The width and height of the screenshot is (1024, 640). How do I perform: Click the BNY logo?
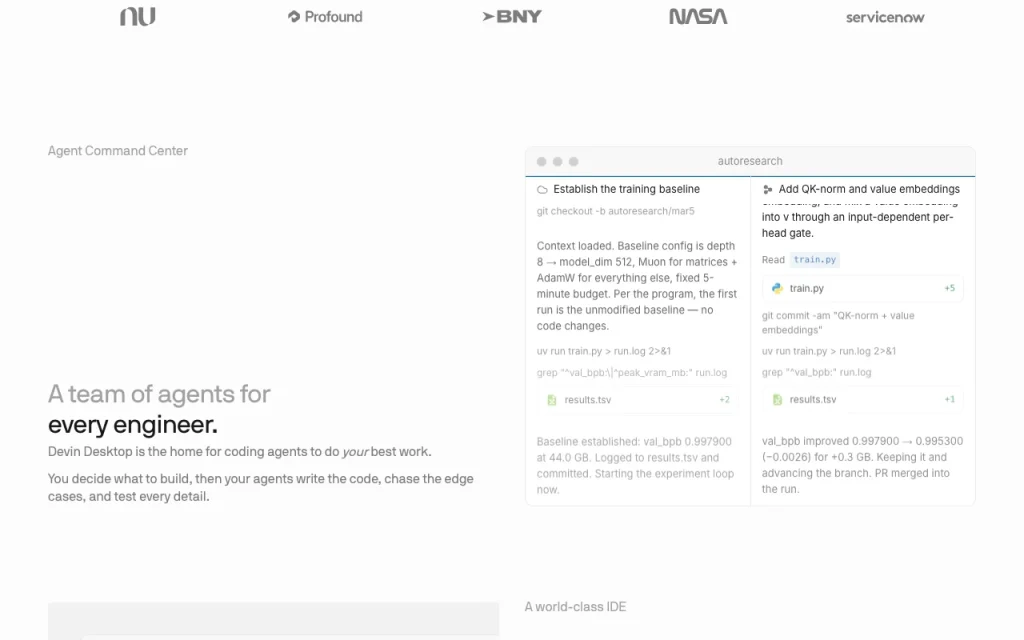pos(512,16)
